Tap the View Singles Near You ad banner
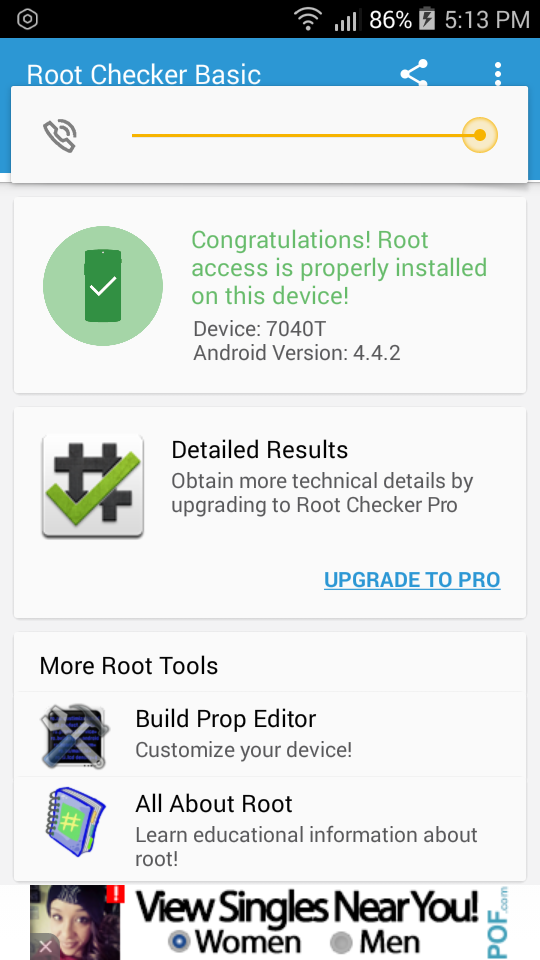This screenshot has height=960, width=540. coord(270,922)
